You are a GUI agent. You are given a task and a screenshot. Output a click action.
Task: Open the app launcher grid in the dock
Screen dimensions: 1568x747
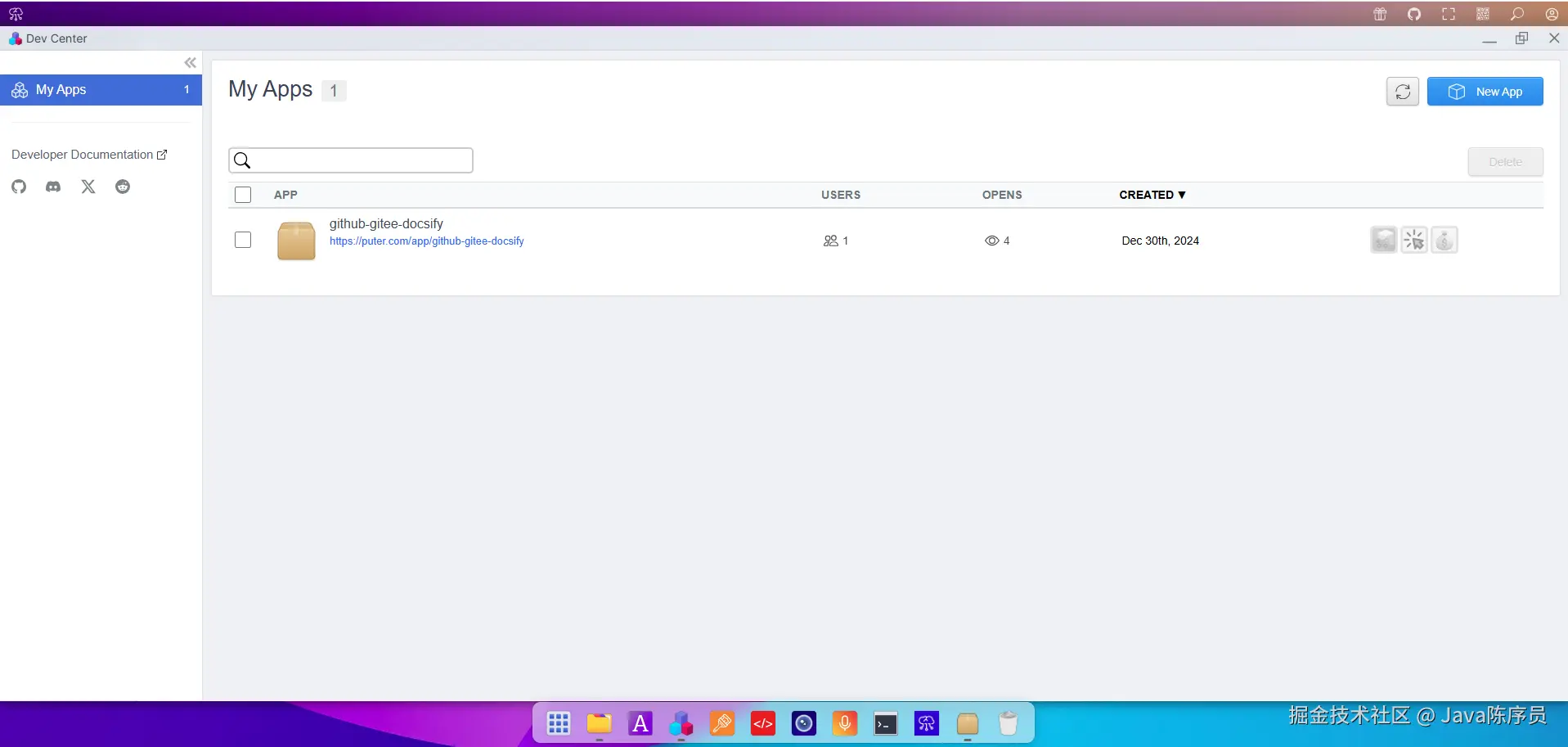pyautogui.click(x=559, y=723)
